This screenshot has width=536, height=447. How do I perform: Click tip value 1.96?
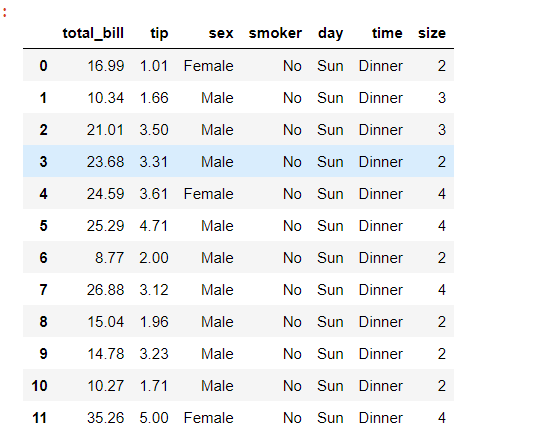pos(154,322)
